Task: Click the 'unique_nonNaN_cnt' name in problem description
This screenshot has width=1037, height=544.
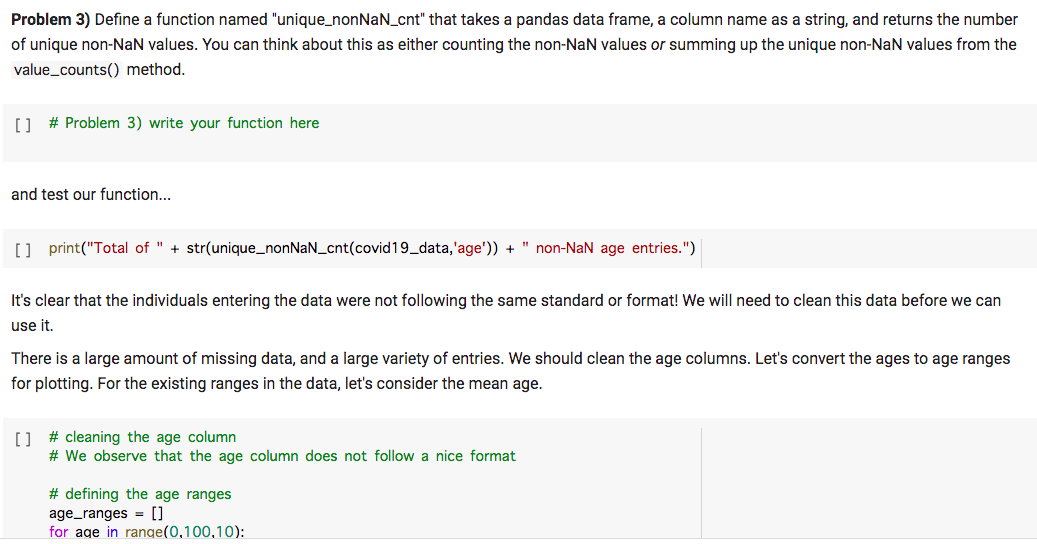Action: 348,20
